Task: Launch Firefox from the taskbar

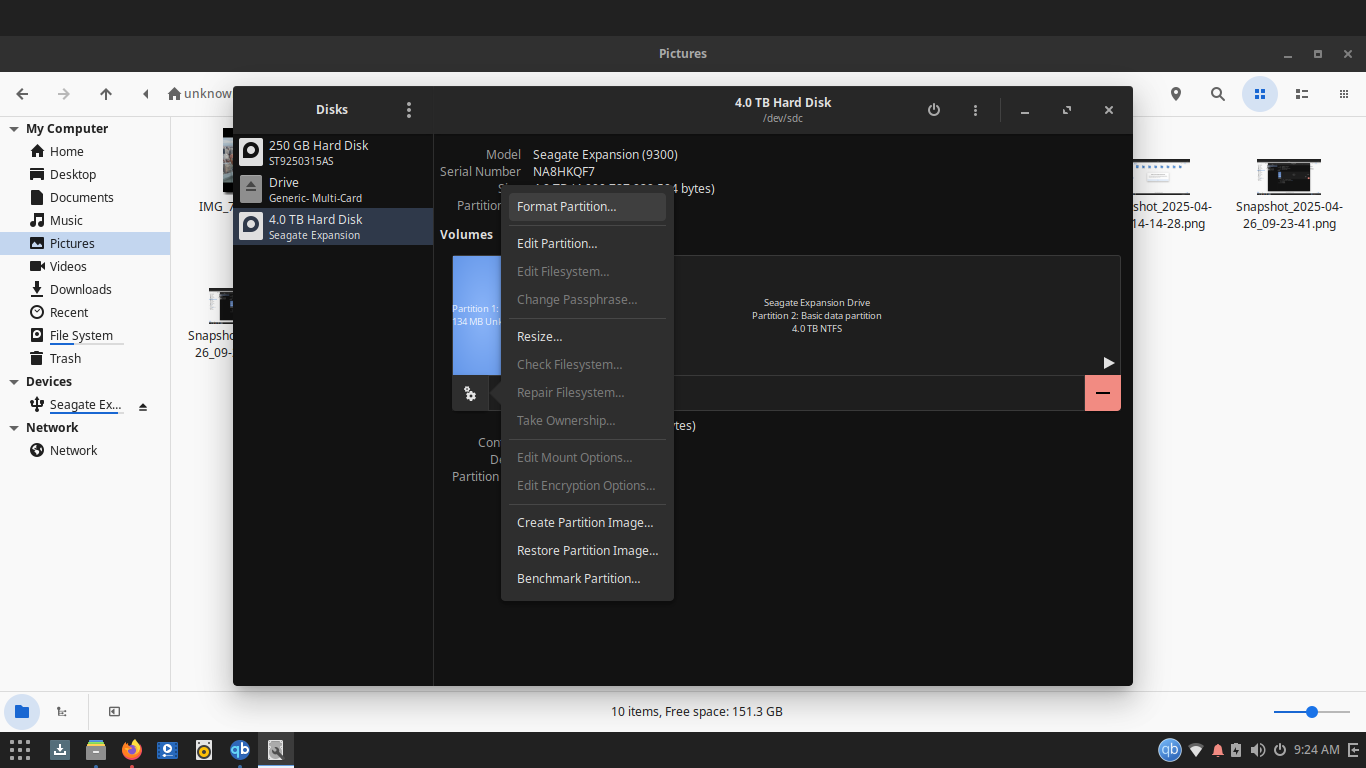Action: click(132, 750)
